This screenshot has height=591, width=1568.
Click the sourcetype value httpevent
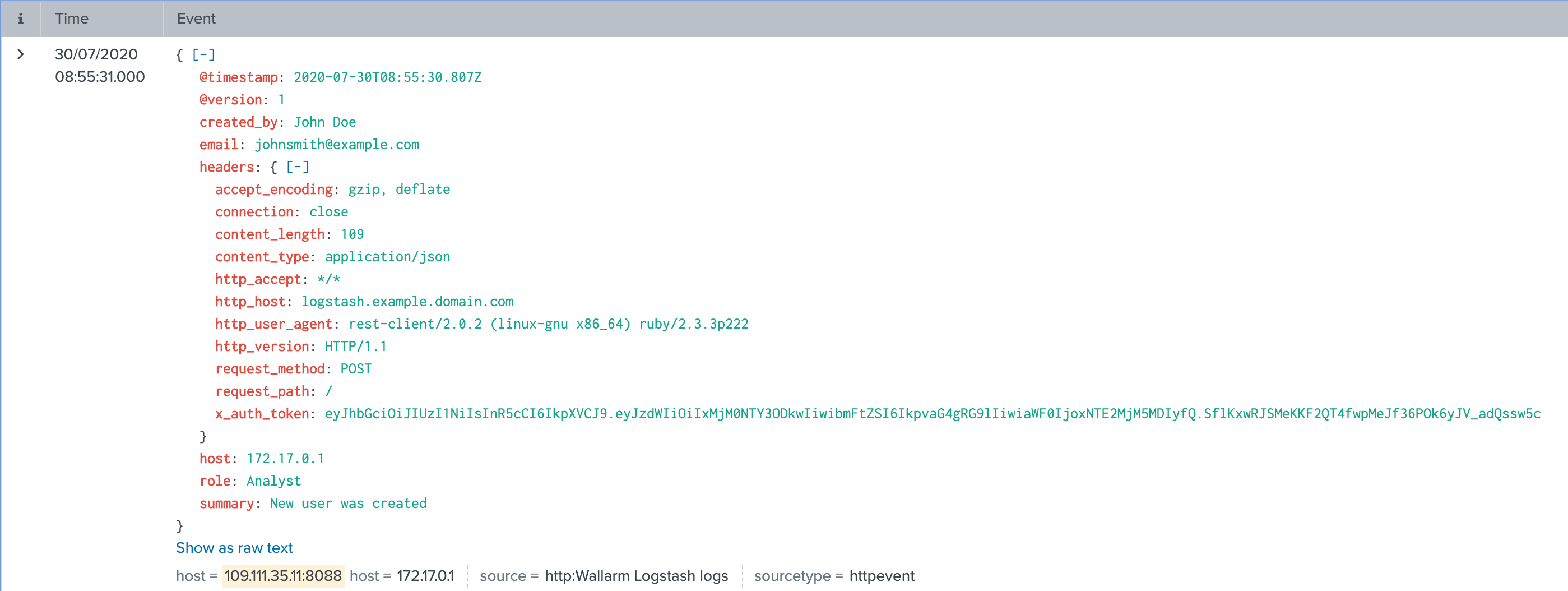tap(880, 575)
